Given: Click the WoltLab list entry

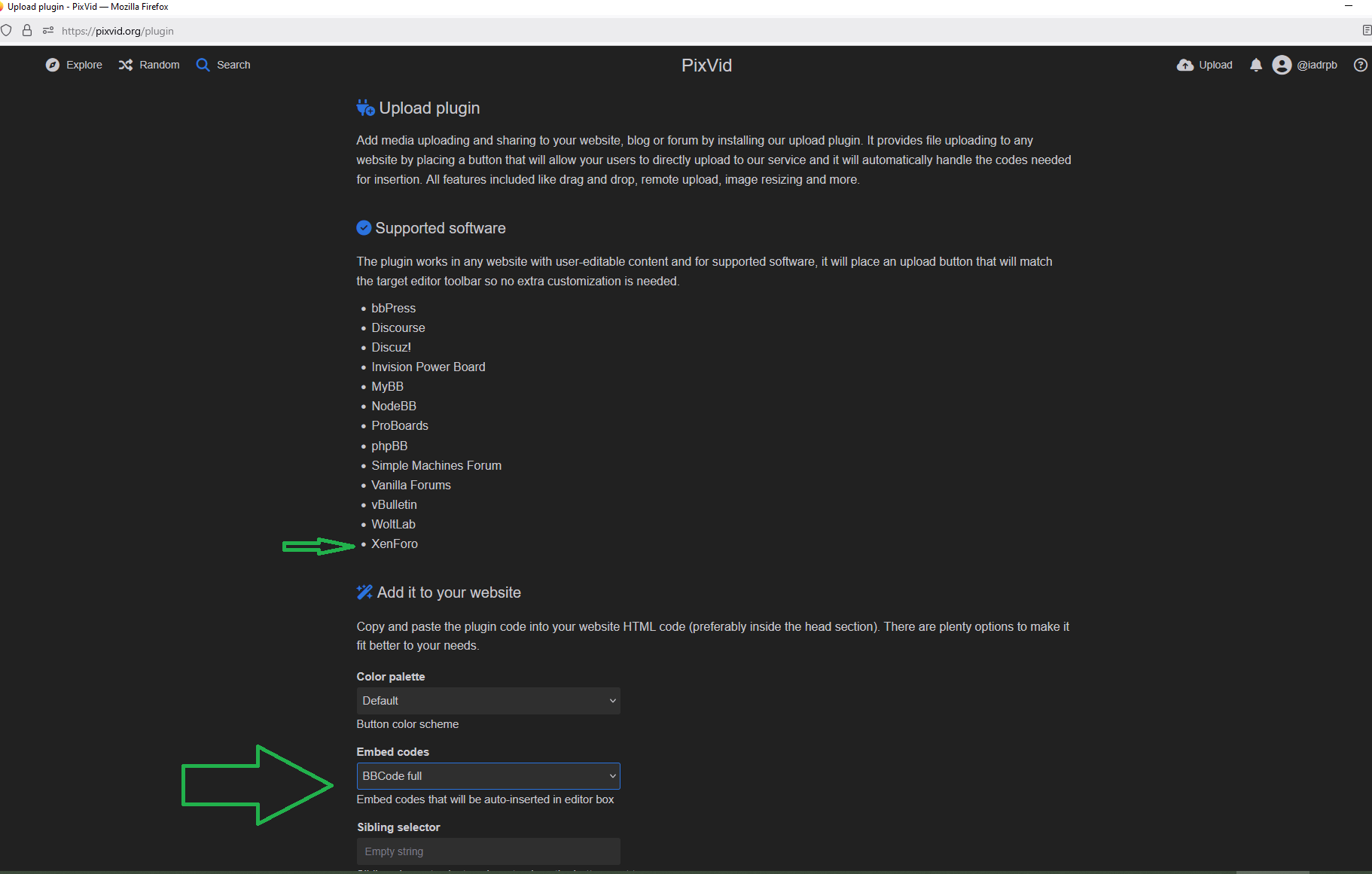Looking at the screenshot, I should click(393, 524).
